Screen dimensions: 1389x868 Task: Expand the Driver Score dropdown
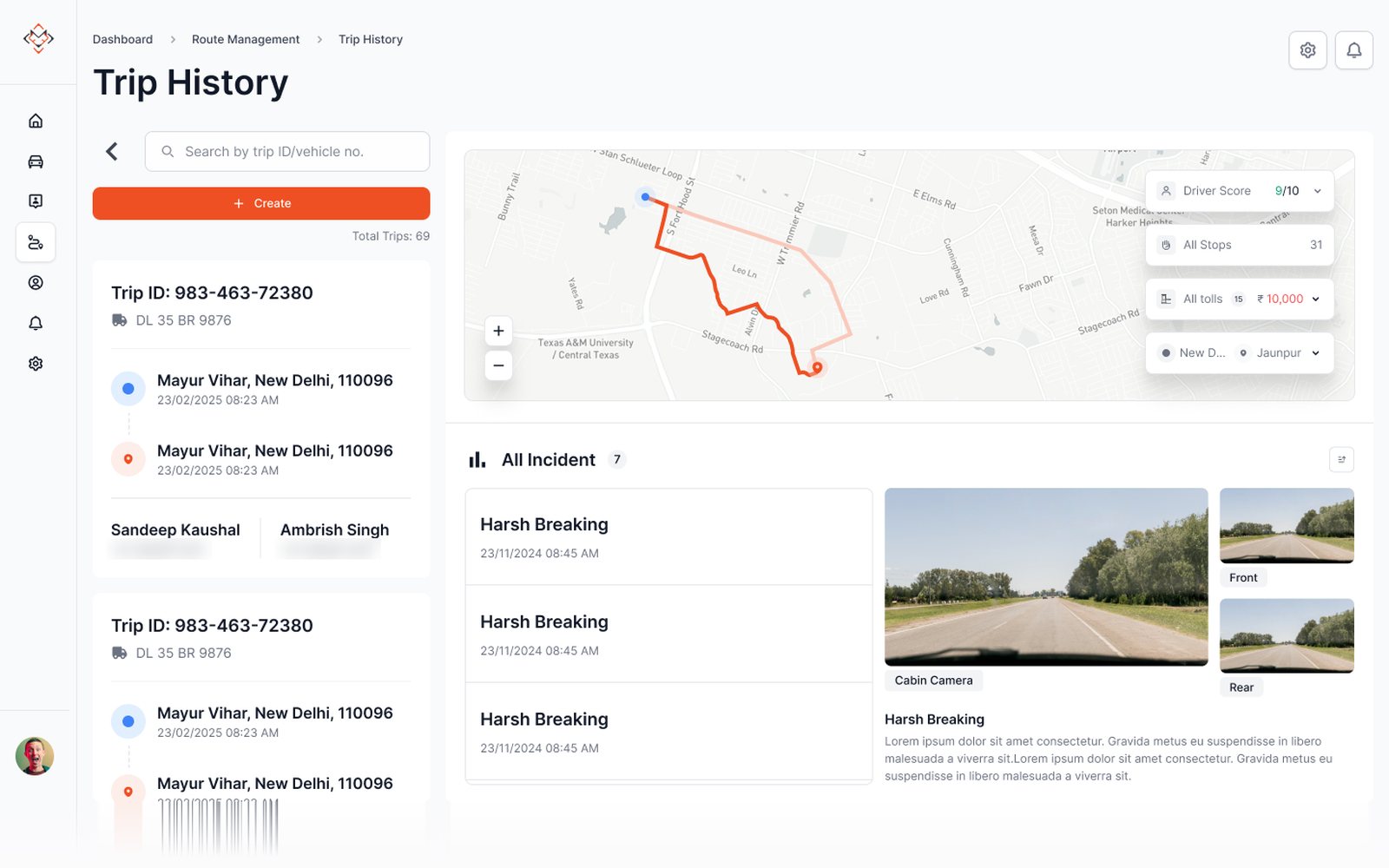coord(1317,191)
